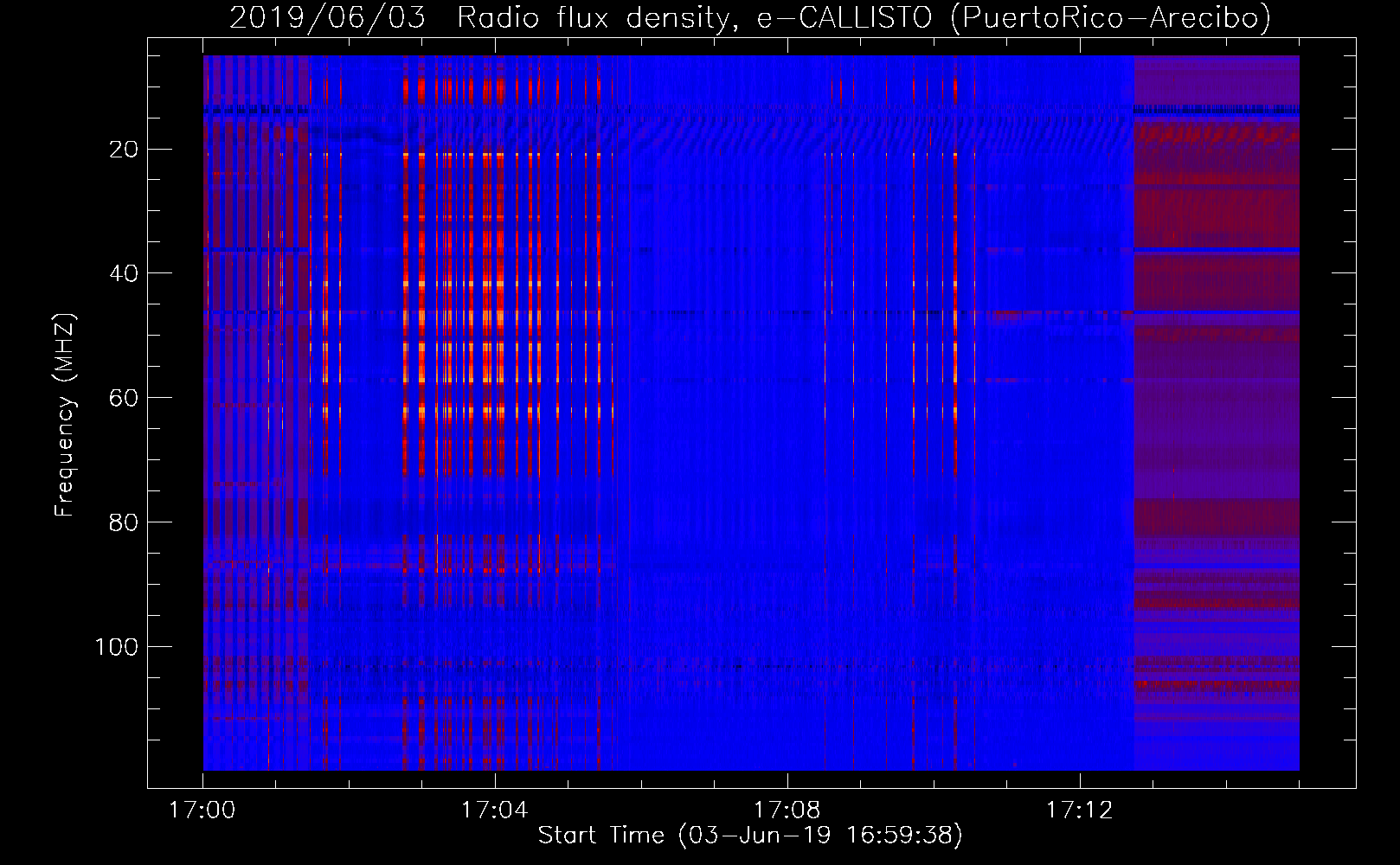
Task: Click the 100 frequency tick label
Action: pyautogui.click(x=118, y=647)
